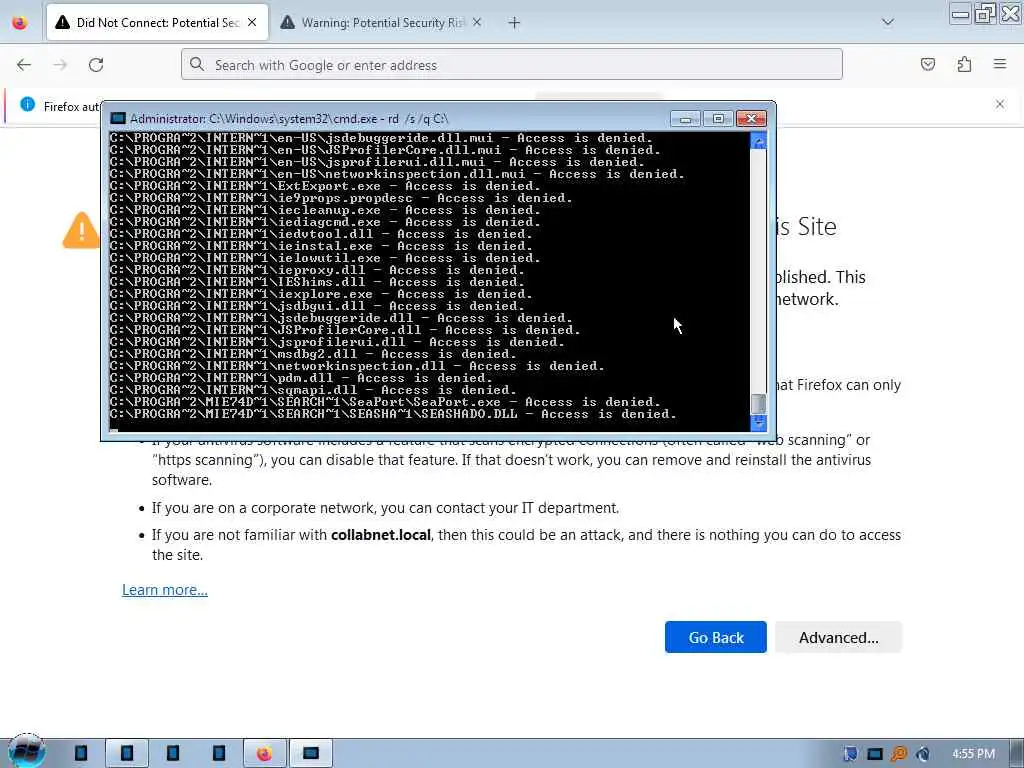Click the search magnifier in address bar
This screenshot has height=768, width=1024.
tap(197, 64)
